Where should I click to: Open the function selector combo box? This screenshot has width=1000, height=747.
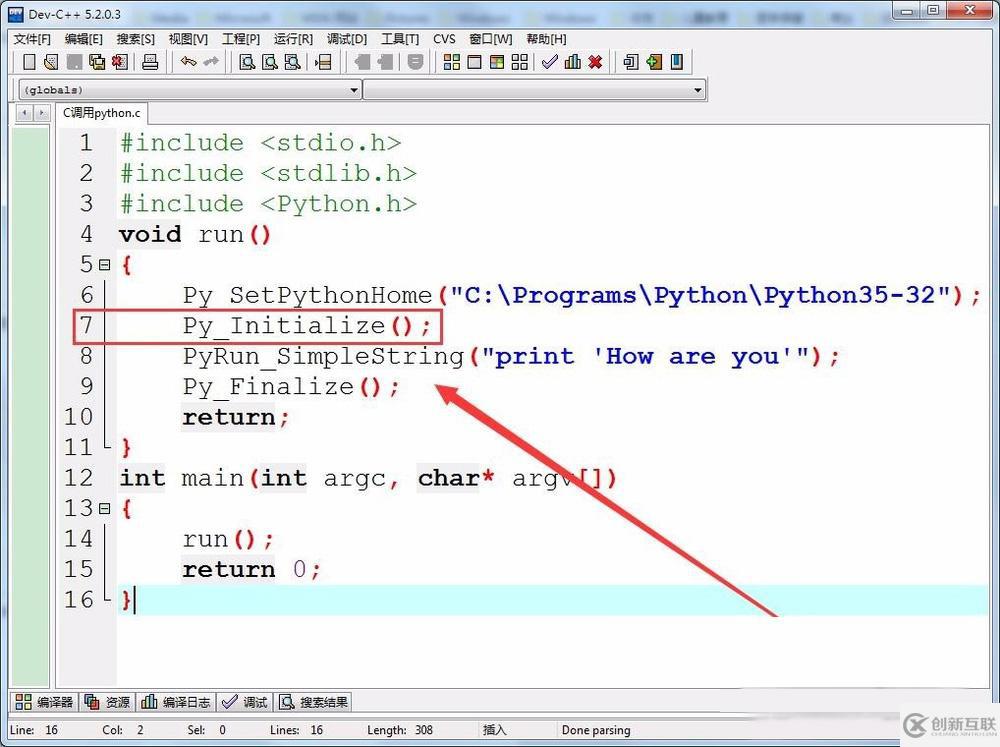tap(699, 89)
